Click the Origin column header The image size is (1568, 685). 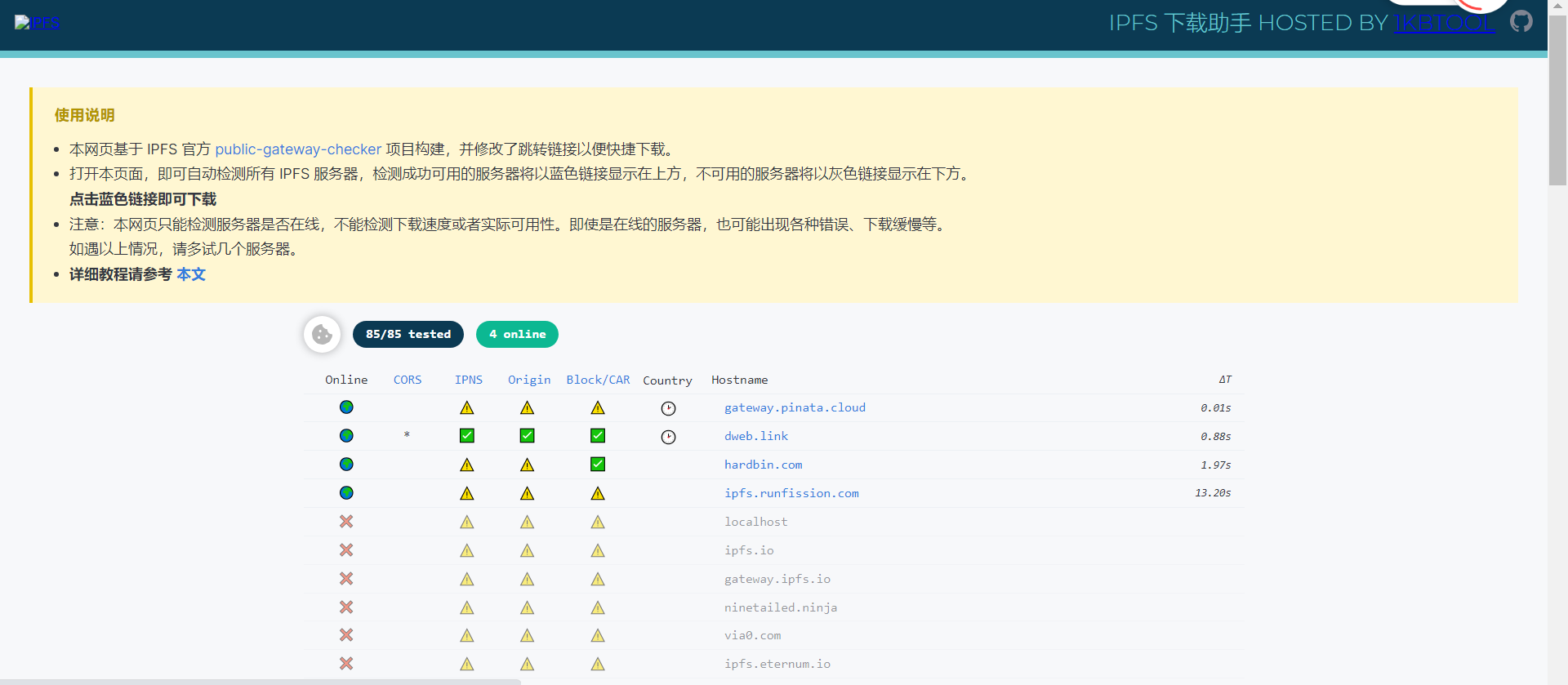click(529, 380)
